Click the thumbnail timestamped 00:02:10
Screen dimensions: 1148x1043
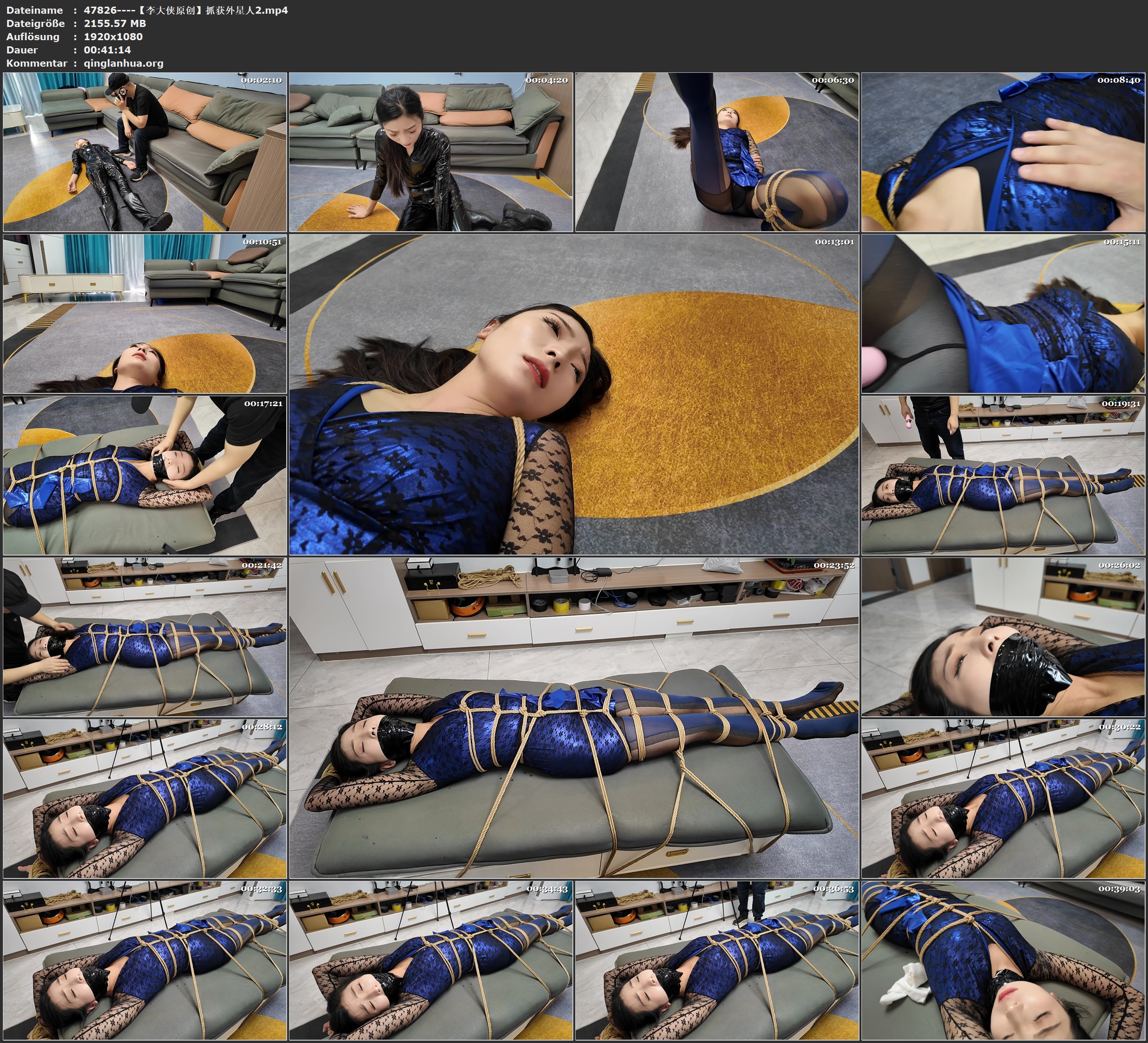pyautogui.click(x=145, y=152)
